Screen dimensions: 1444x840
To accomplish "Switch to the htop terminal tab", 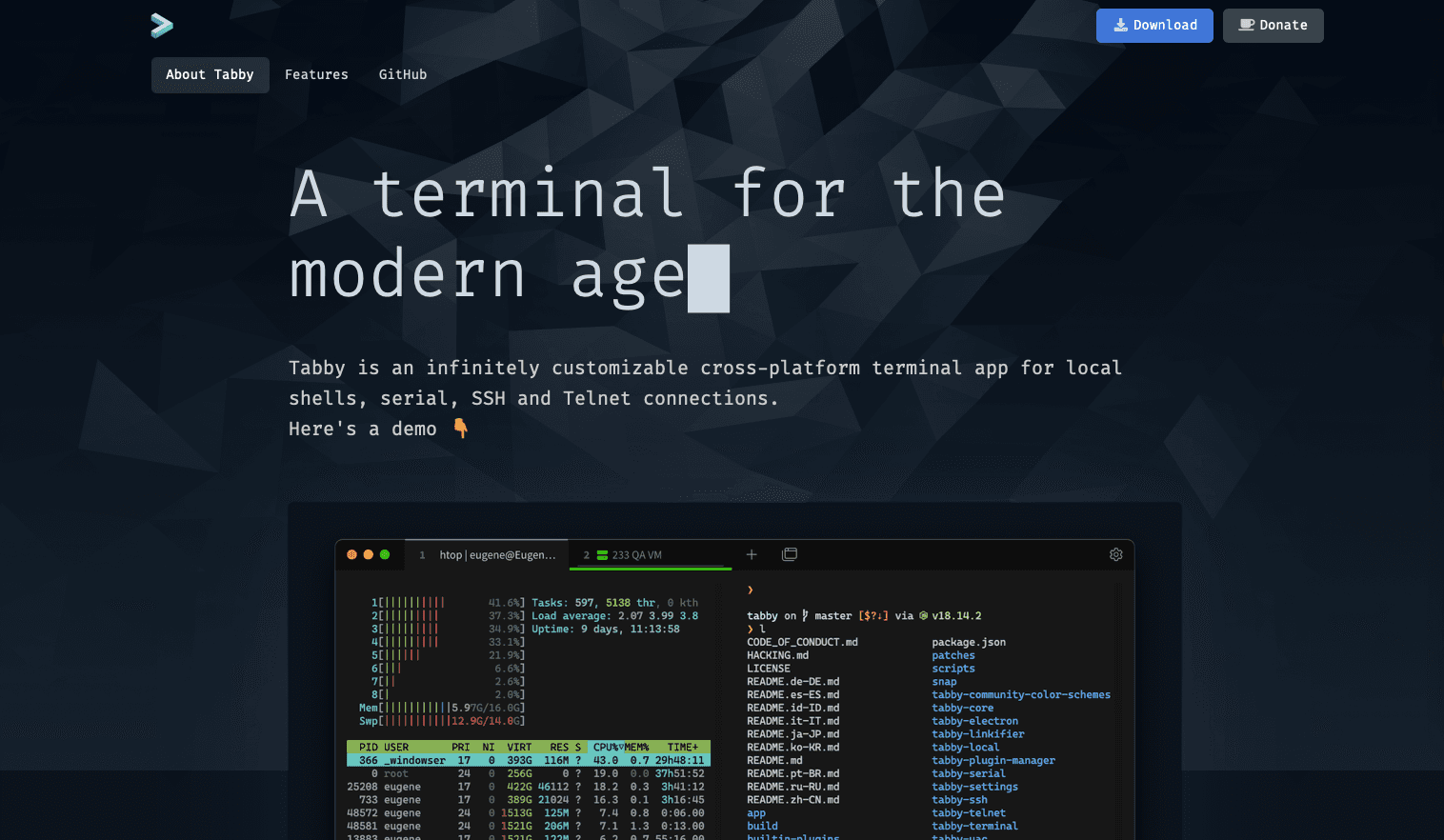I will click(x=488, y=555).
